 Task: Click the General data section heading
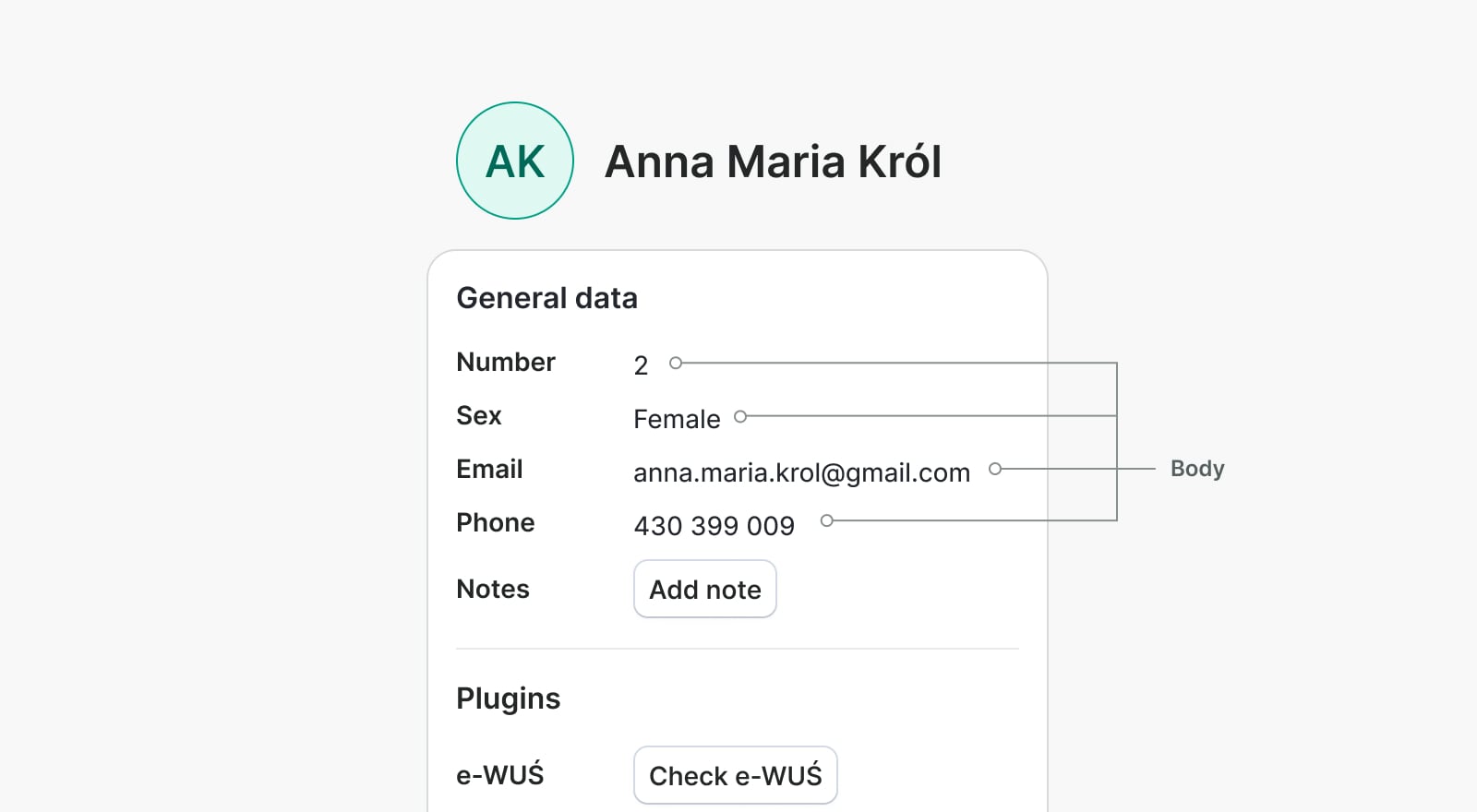546,298
